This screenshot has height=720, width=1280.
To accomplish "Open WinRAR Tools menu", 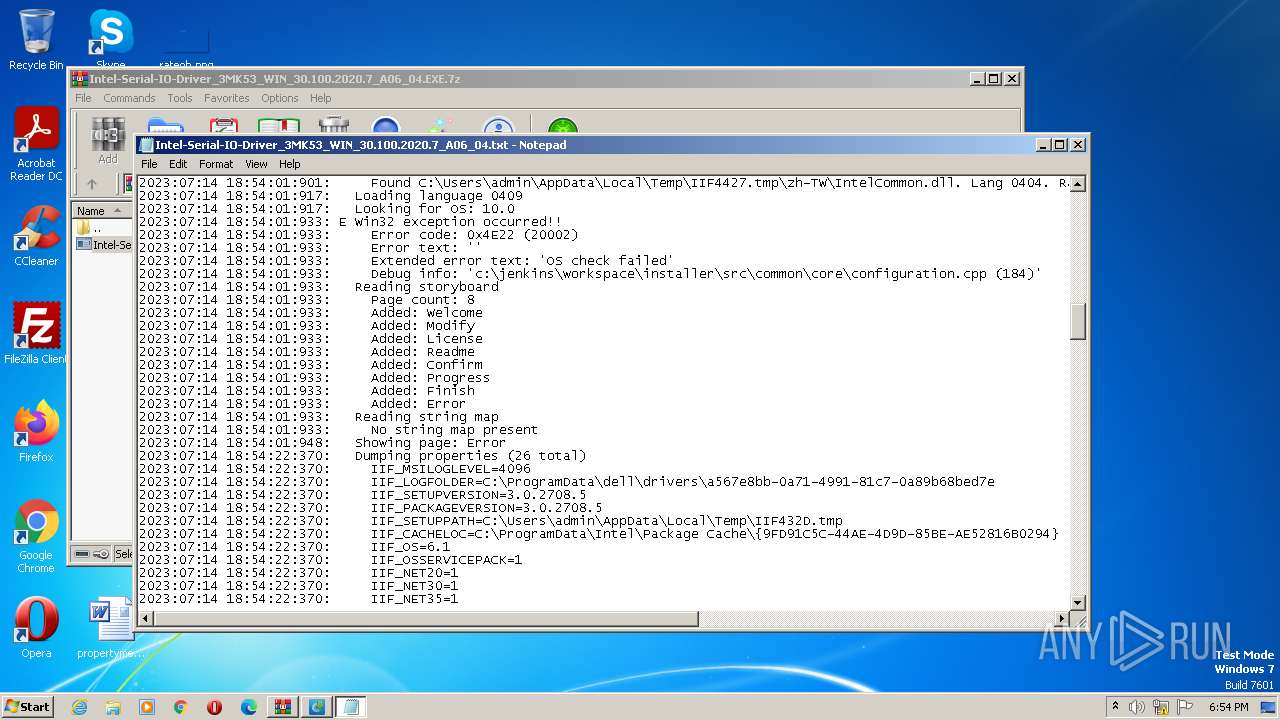I will [180, 98].
